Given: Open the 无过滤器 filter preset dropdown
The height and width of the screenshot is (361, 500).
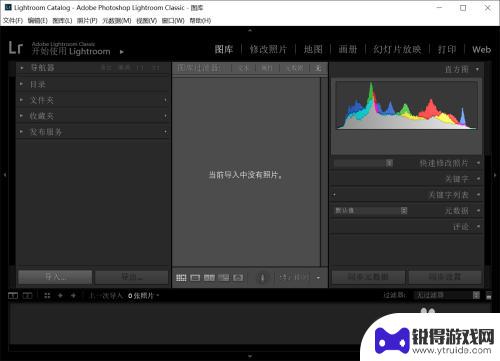Looking at the screenshot, I should pos(448,295).
